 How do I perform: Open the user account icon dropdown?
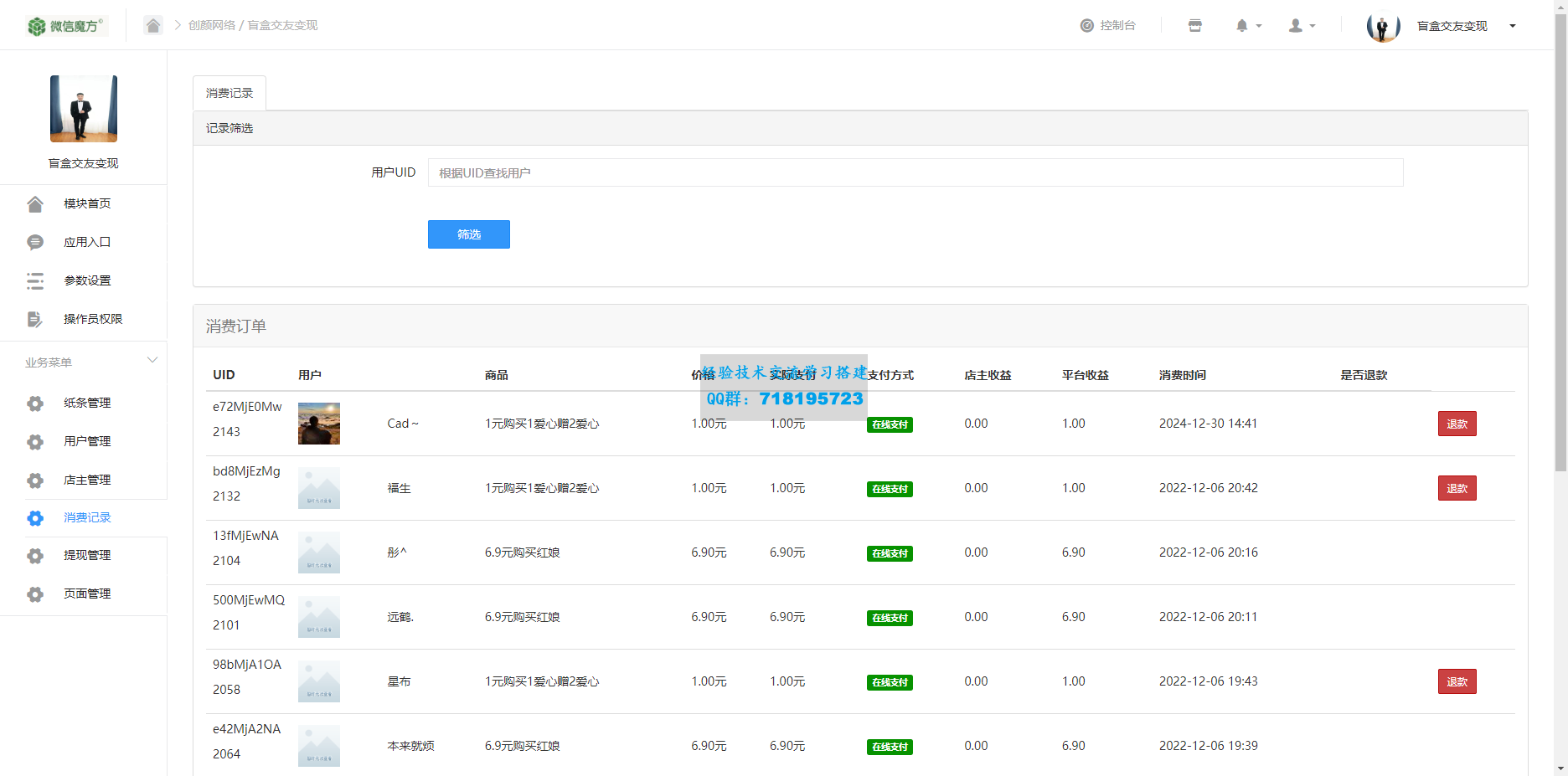[1301, 26]
